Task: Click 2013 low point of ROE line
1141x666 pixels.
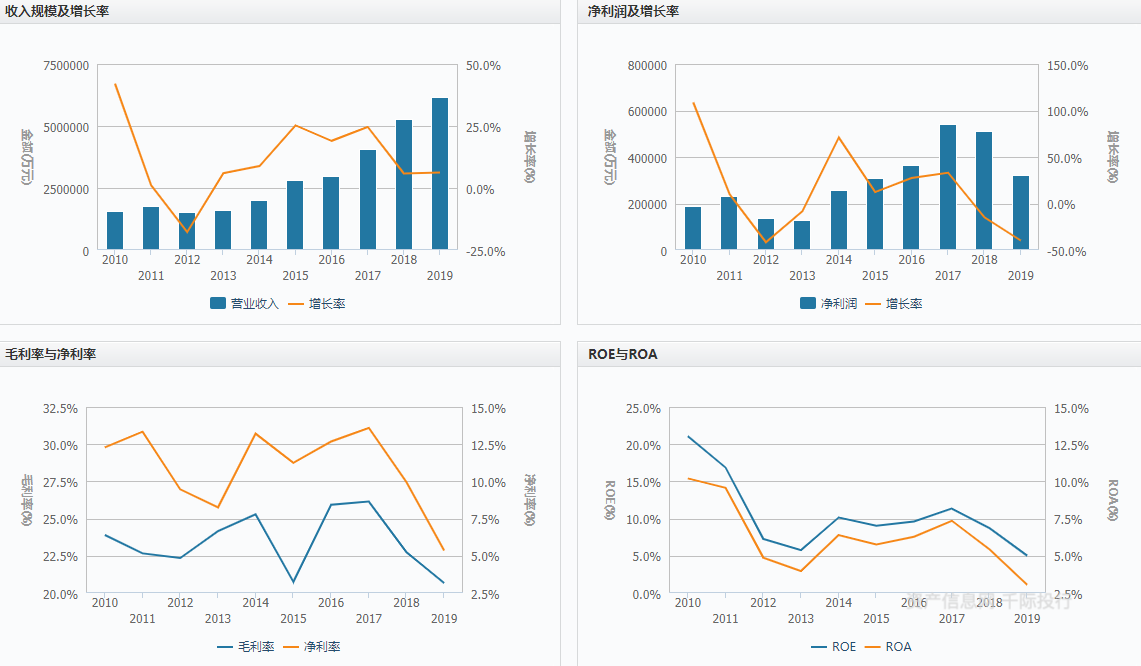Action: (800, 550)
